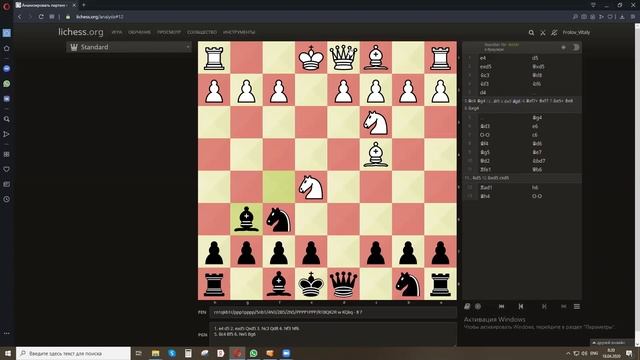
Task: Click the Windows taskbar search box
Action: tap(73, 353)
